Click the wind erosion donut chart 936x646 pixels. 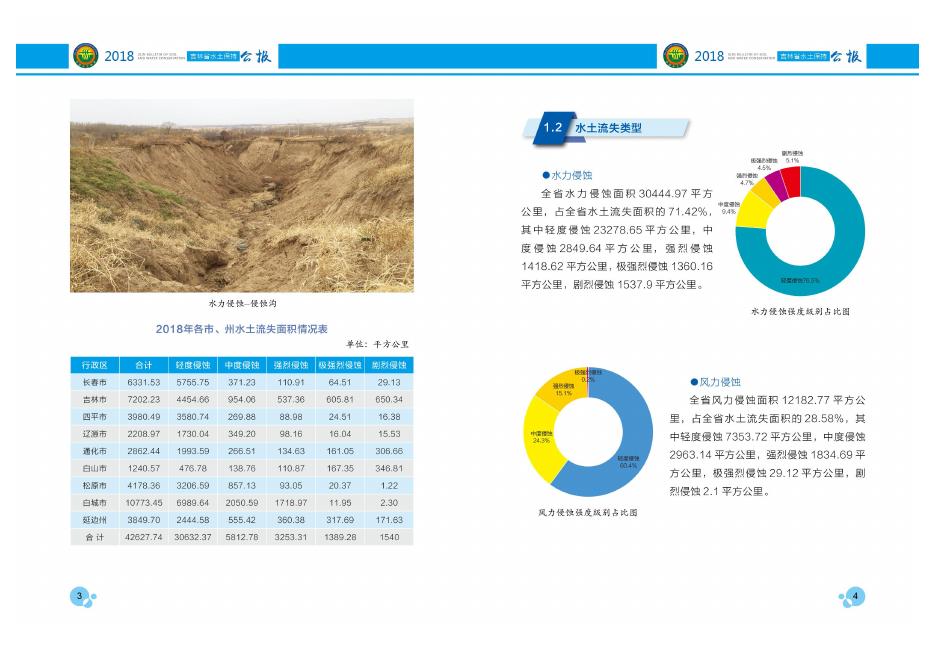click(588, 432)
